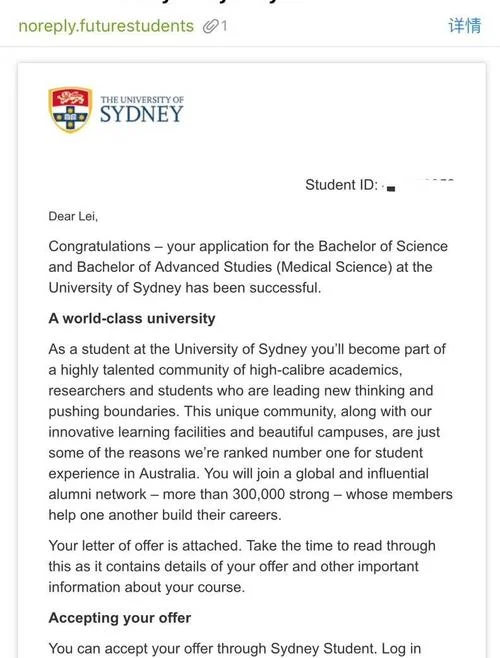Tap the Congratulations opening paragraph
This screenshot has height=658, width=500.
coord(248,267)
